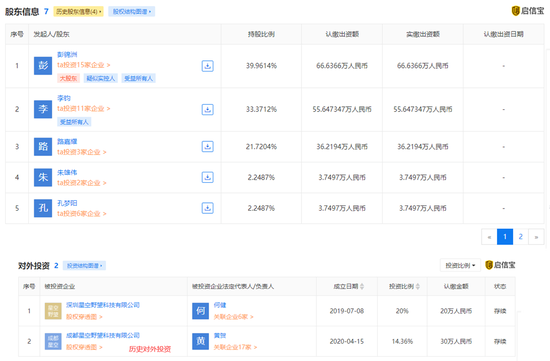Open shareholder 彭锦洲's profile link
Viewport: 550px width, 361px height.
67,55
